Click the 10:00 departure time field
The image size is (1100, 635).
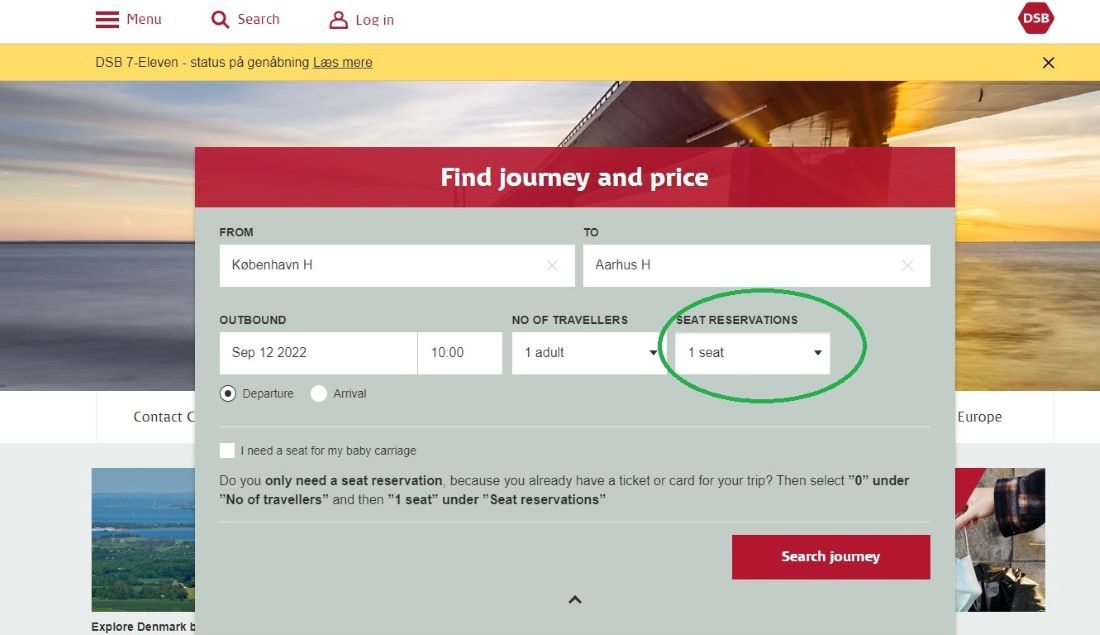459,352
